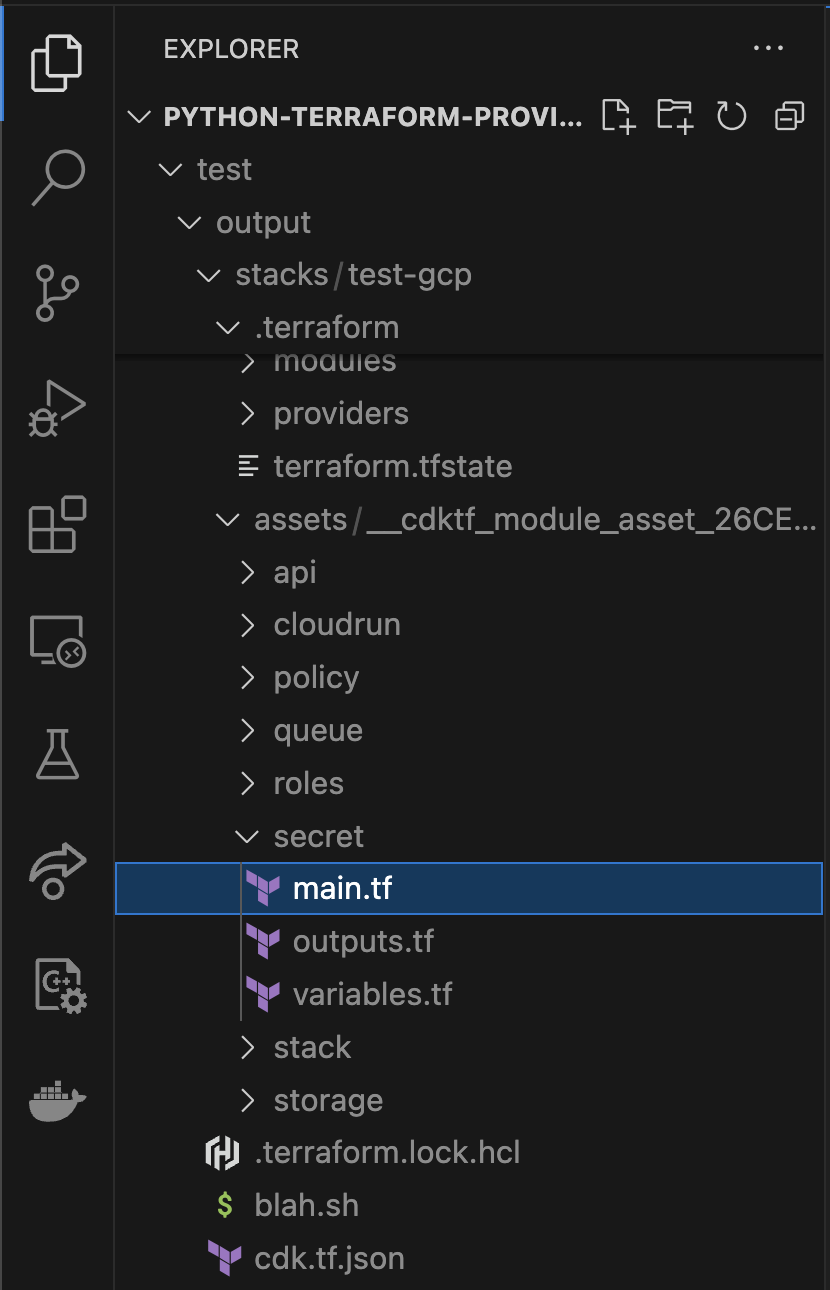Refresh the Explorer file tree
This screenshot has height=1290, width=830.
[x=732, y=116]
